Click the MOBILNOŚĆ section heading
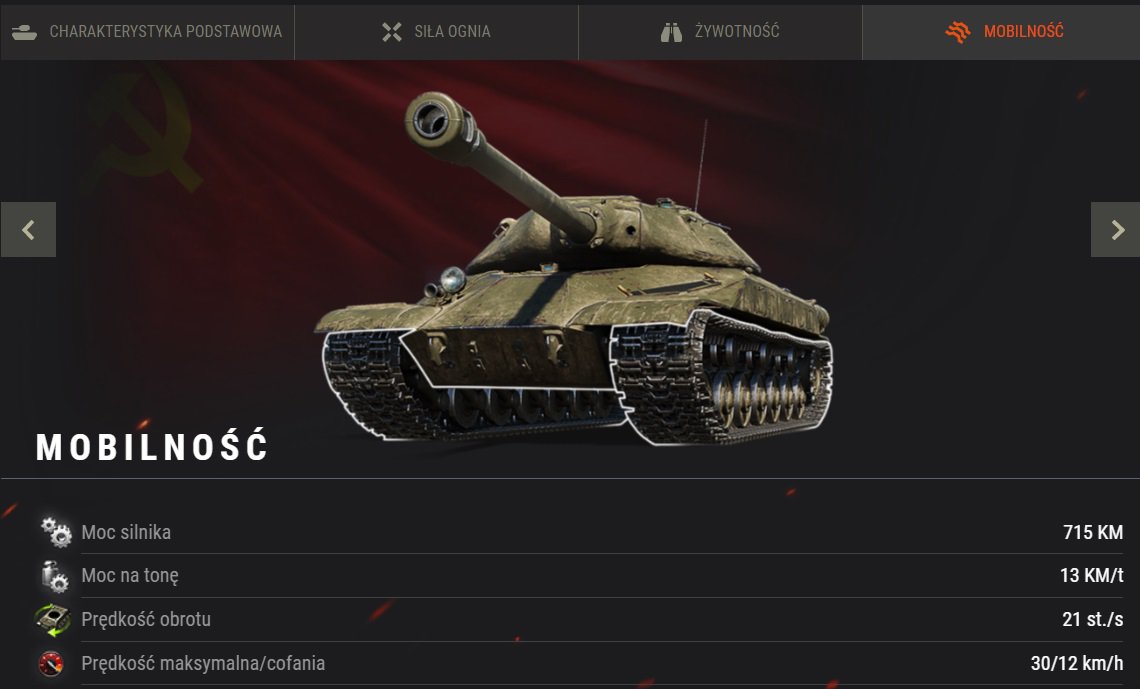Viewport: 1140px width, 689px height. [153, 446]
